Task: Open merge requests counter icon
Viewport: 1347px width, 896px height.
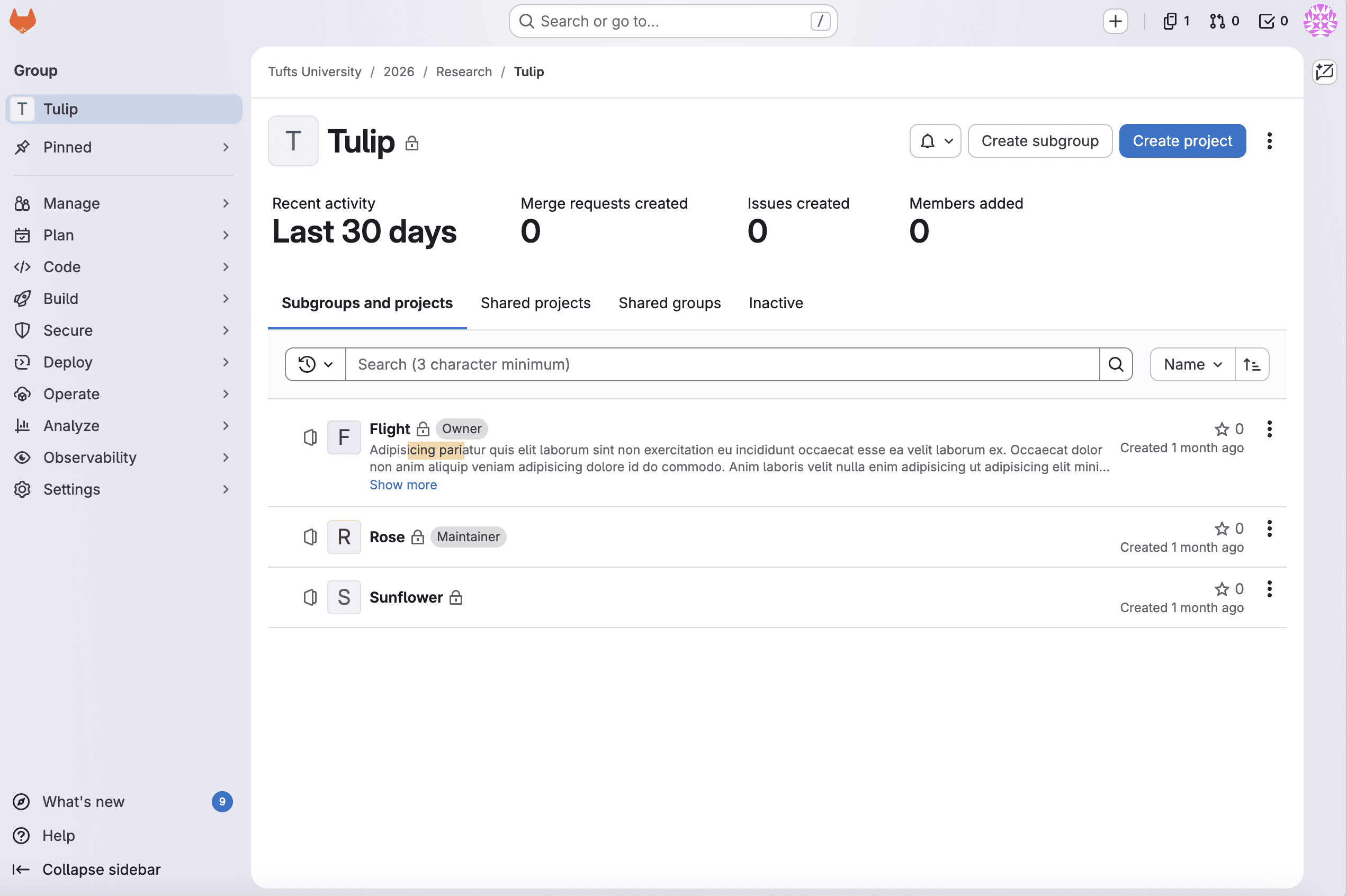Action: [x=1224, y=21]
